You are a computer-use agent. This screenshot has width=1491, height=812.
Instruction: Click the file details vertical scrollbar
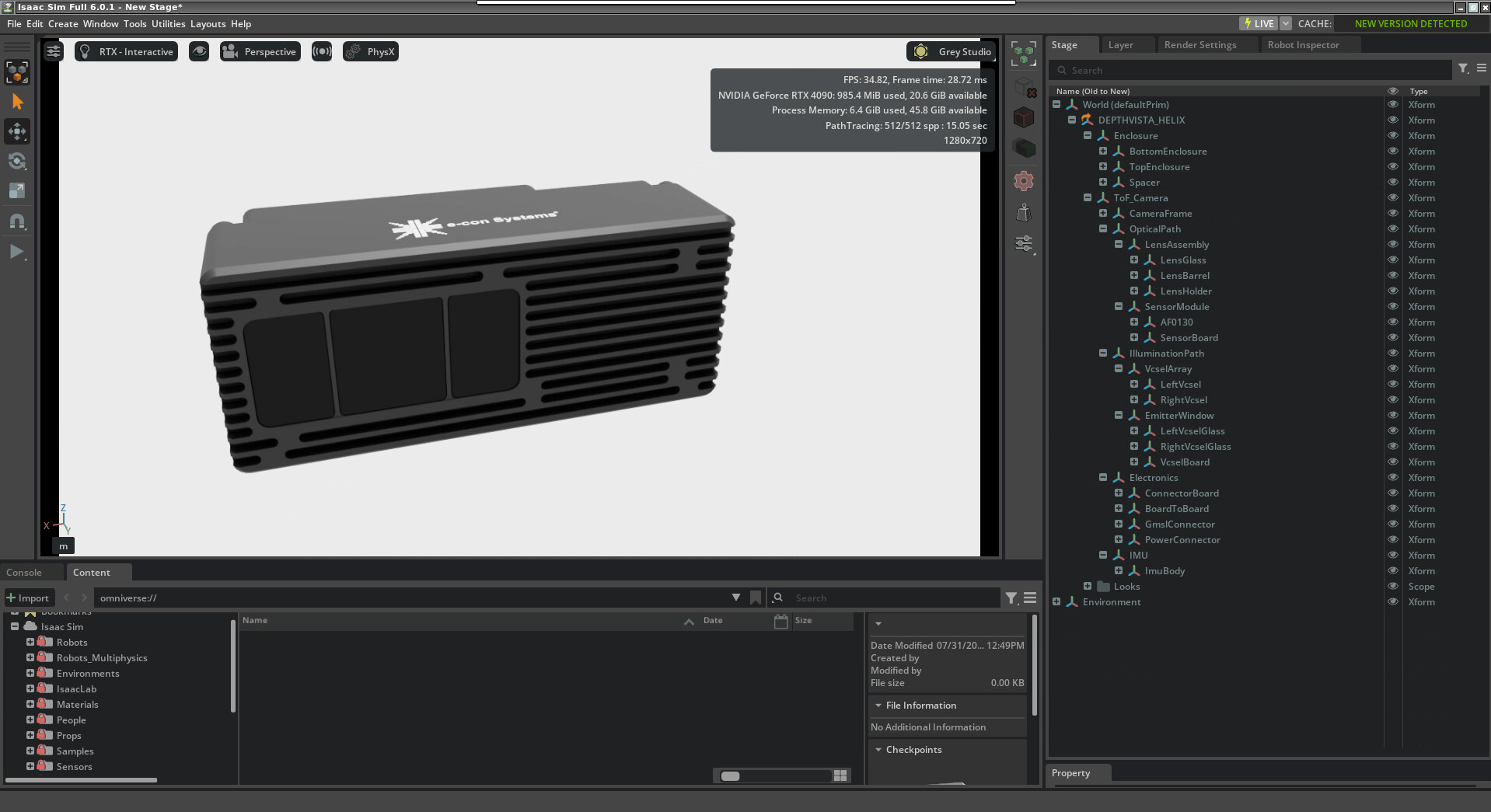[x=1034, y=665]
